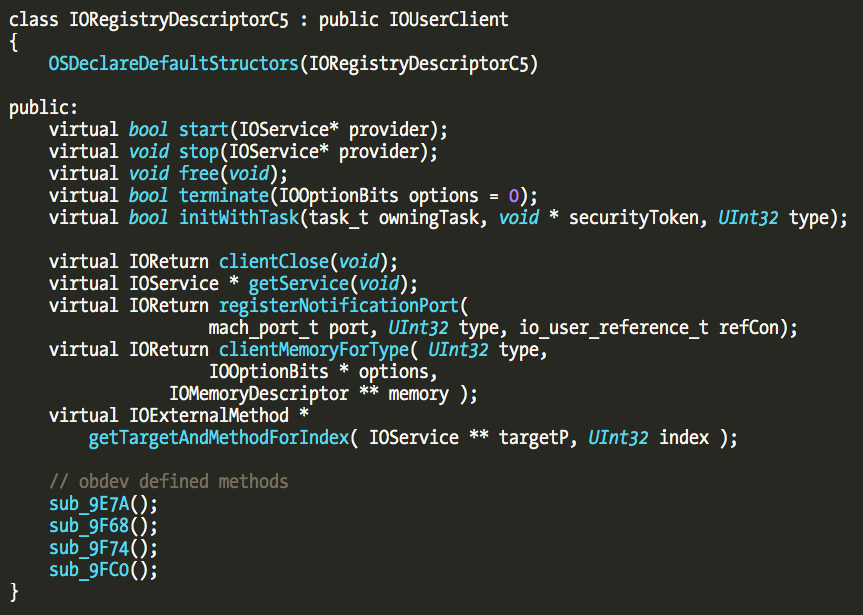Image resolution: width=863 pixels, height=615 pixels.
Task: Select the stop method name
Action: coord(198,152)
